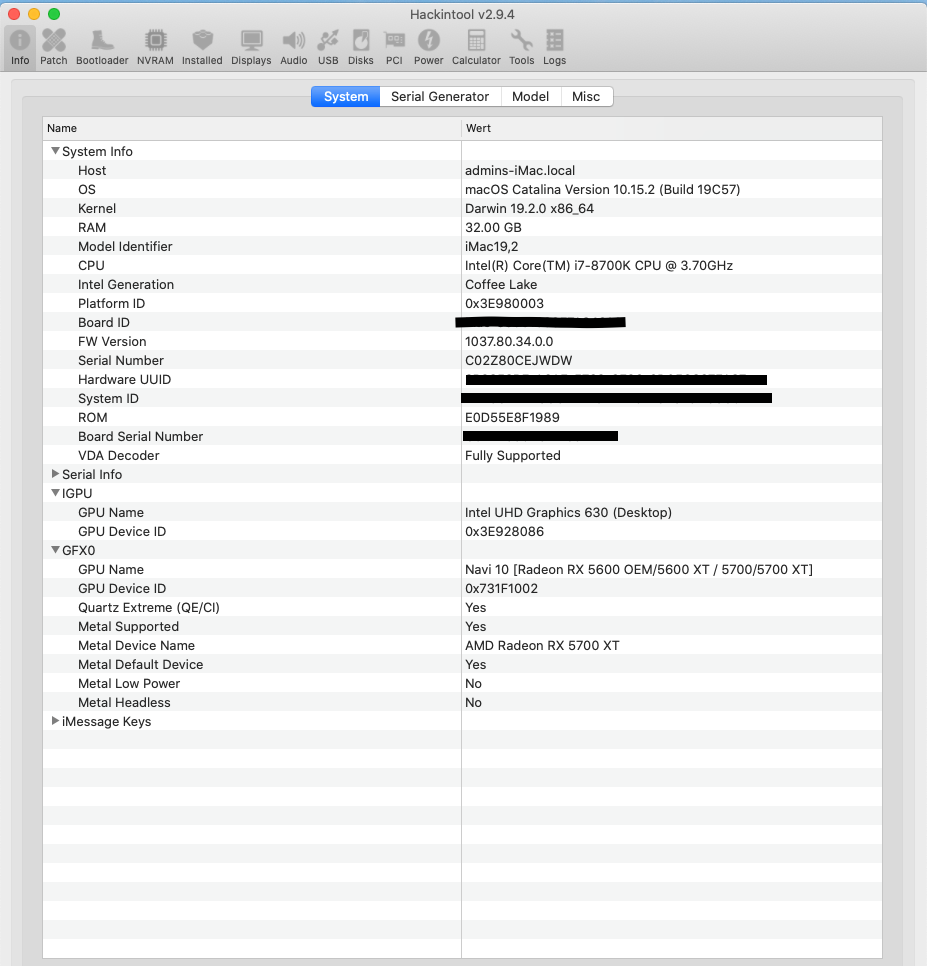The image size is (927, 966).
Task: Expand the Serial Info group
Action: pyautogui.click(x=55, y=474)
